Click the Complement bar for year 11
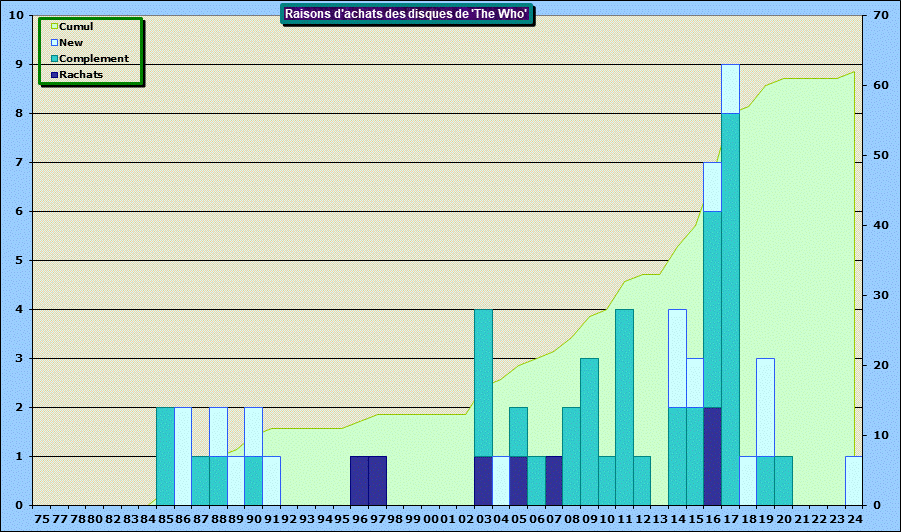Viewport: 901px width, 532px height. click(x=624, y=406)
